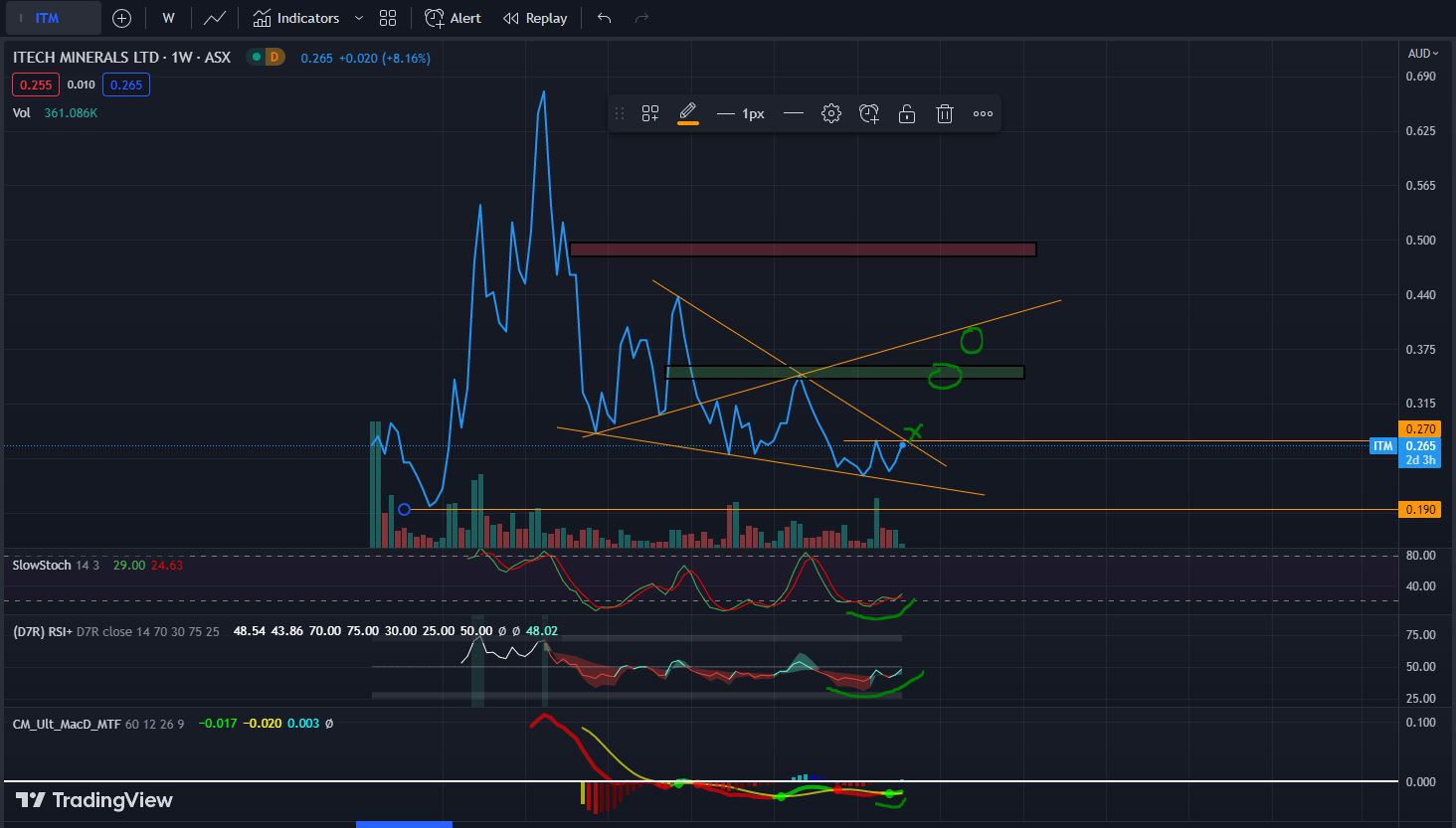Undo the last chart action
This screenshot has height=828, width=1456.
(x=605, y=18)
